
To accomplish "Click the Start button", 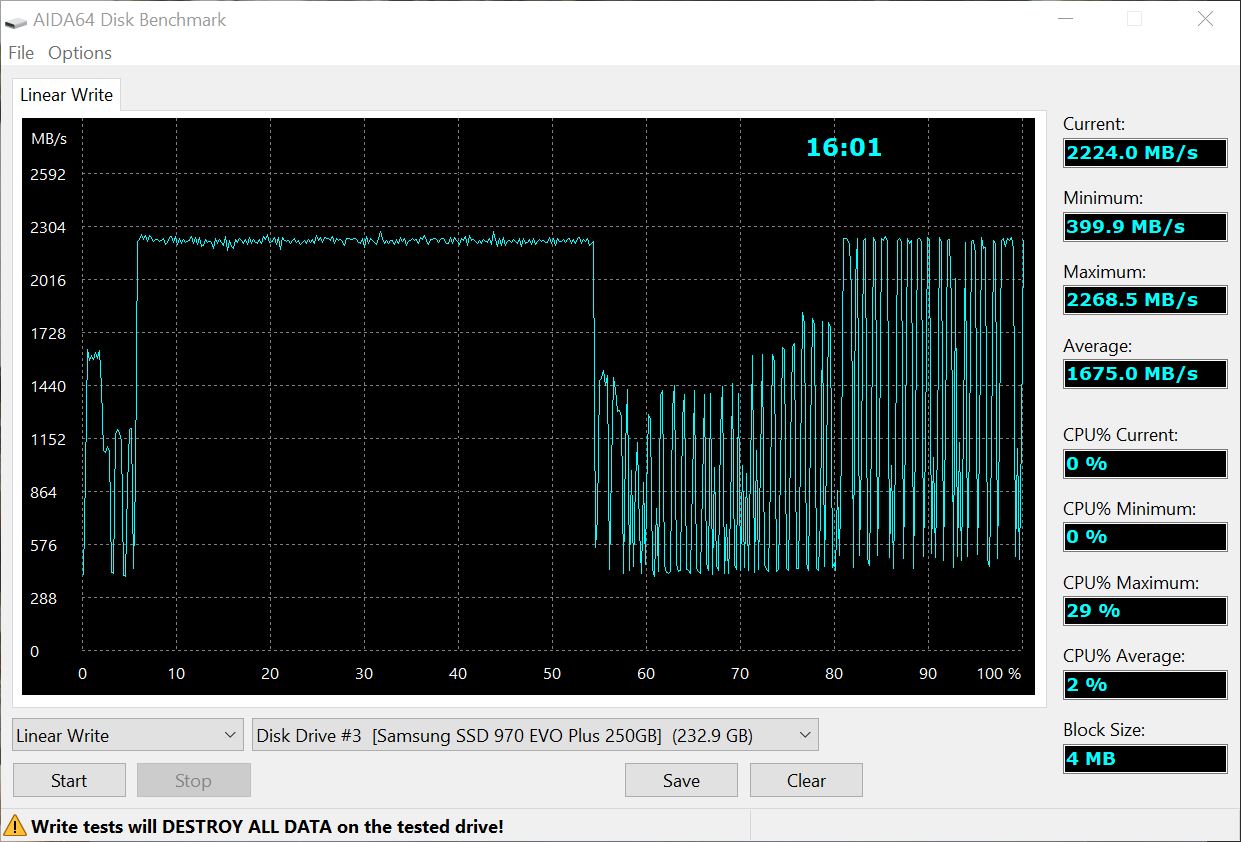I will pos(69,780).
